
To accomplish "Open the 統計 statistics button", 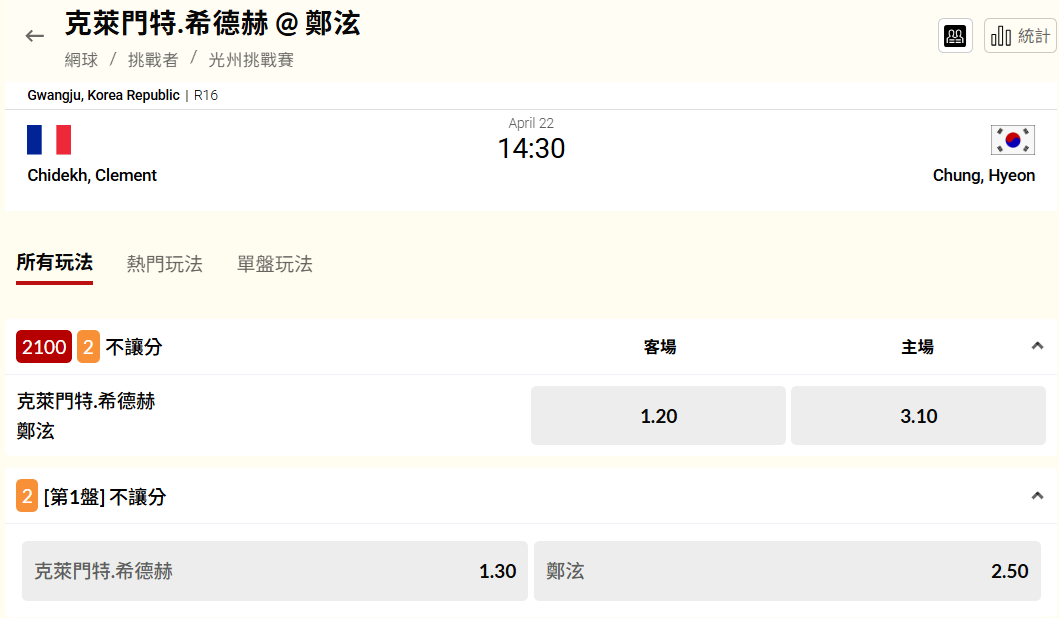I will 1020,36.
